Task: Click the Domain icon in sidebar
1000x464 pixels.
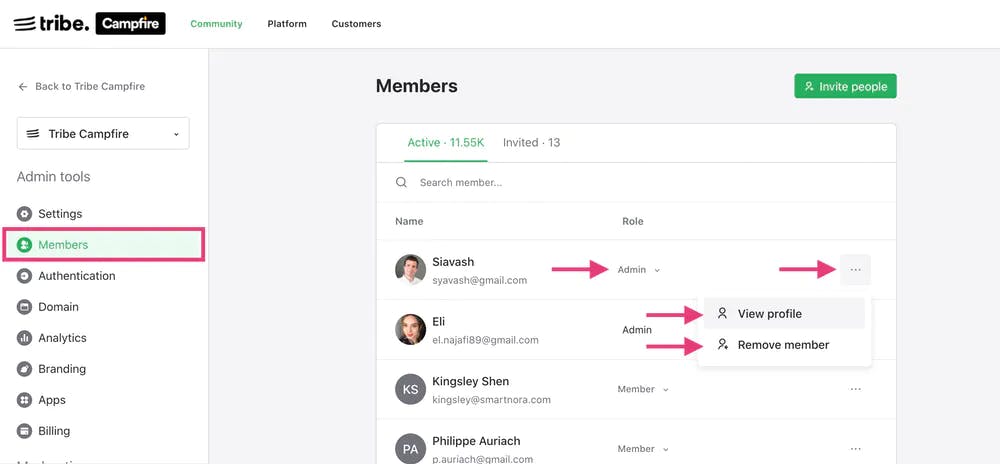Action: coord(25,307)
